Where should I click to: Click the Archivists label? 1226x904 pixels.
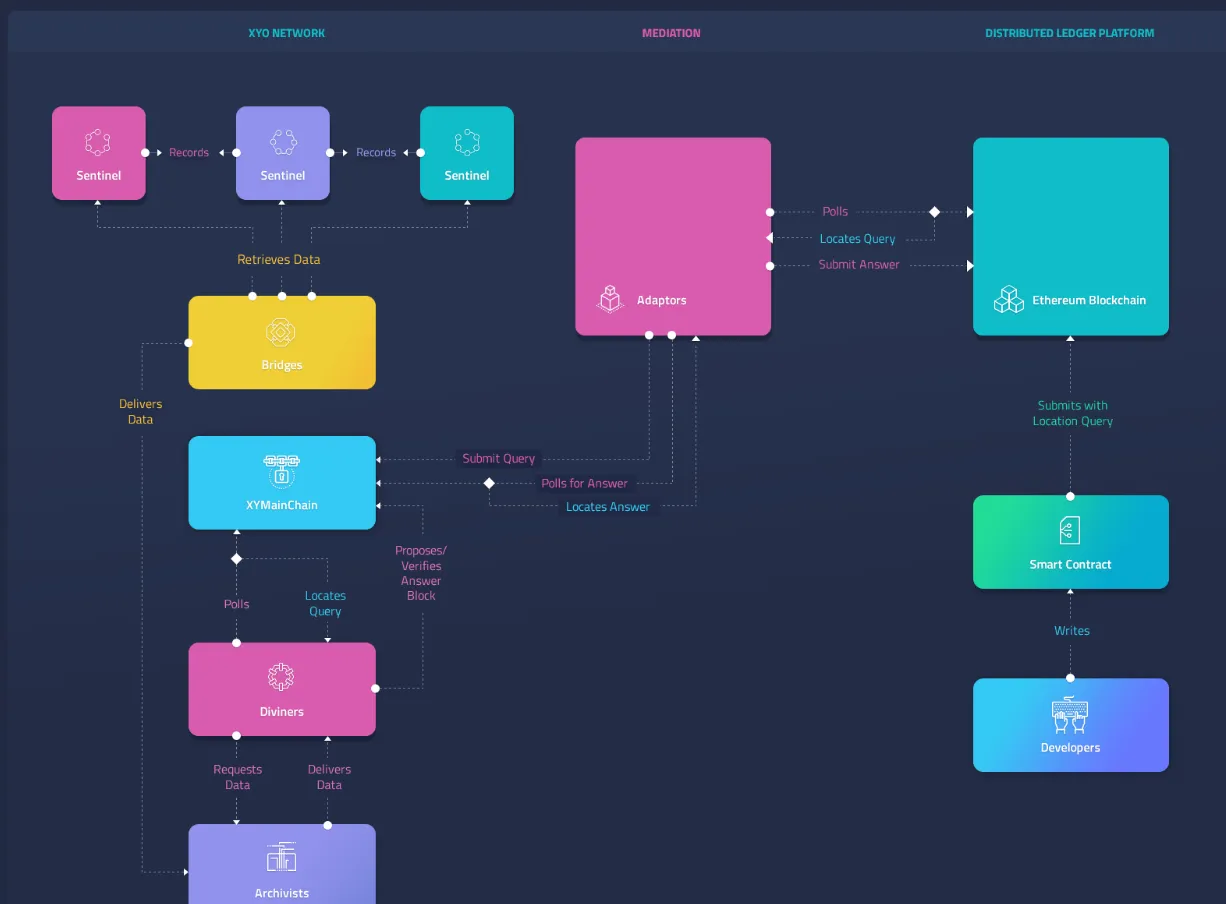282,893
